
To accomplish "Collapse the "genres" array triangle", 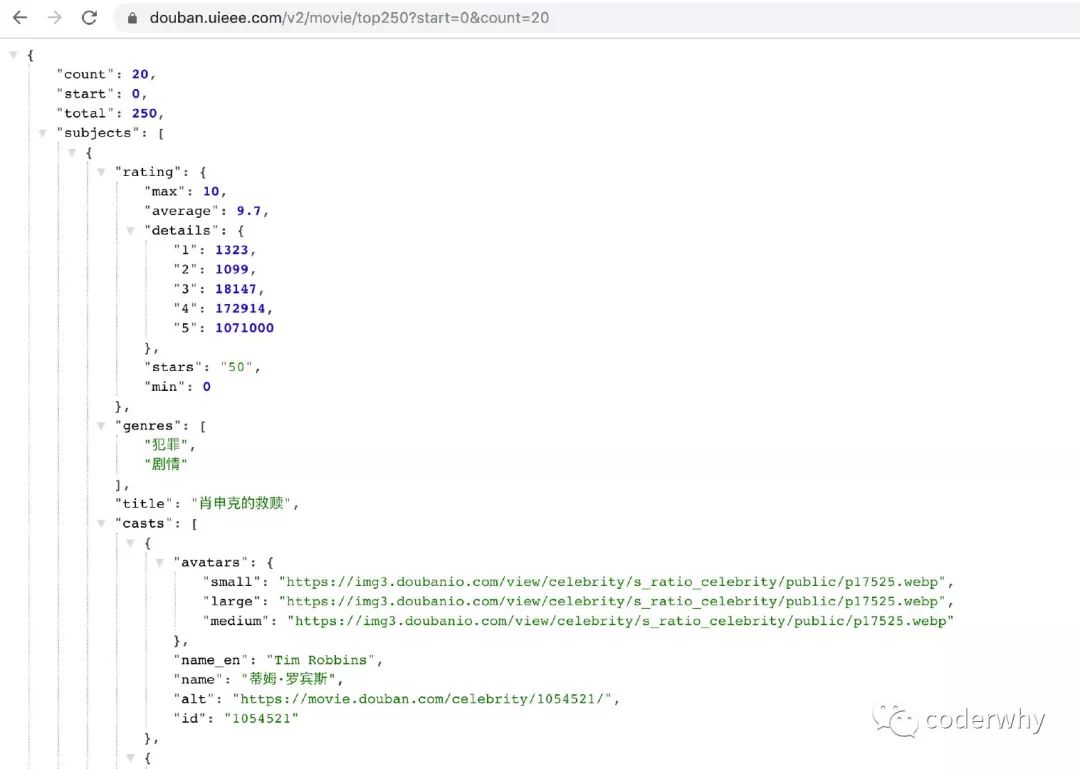I will pyautogui.click(x=101, y=426).
